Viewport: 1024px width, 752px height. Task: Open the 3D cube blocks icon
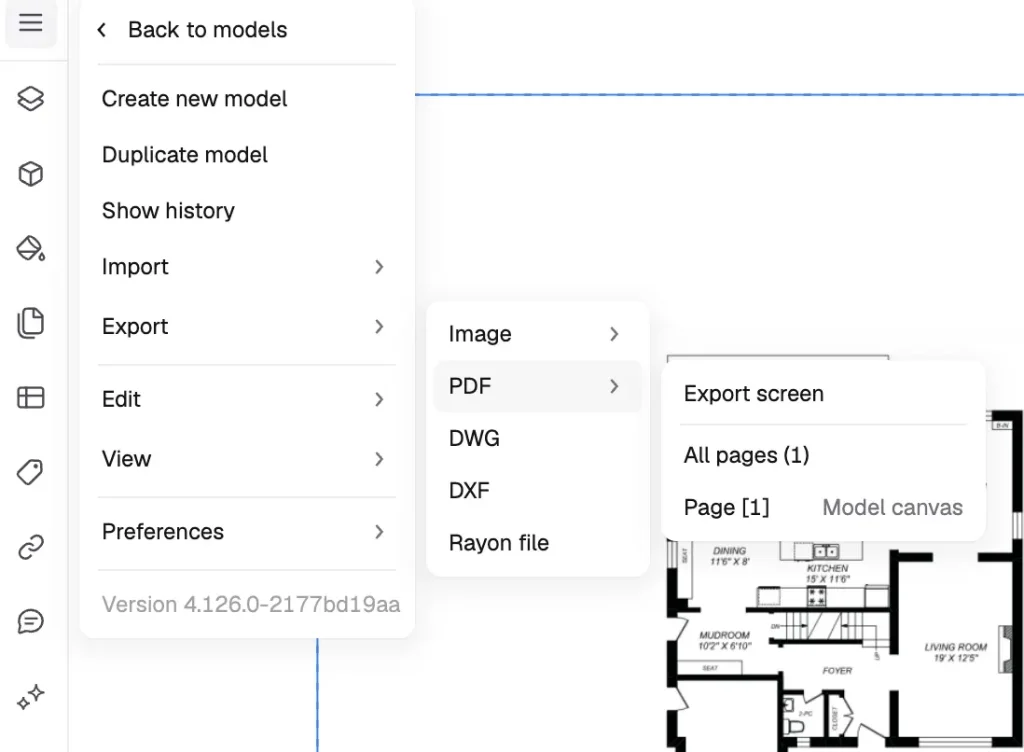click(31, 174)
